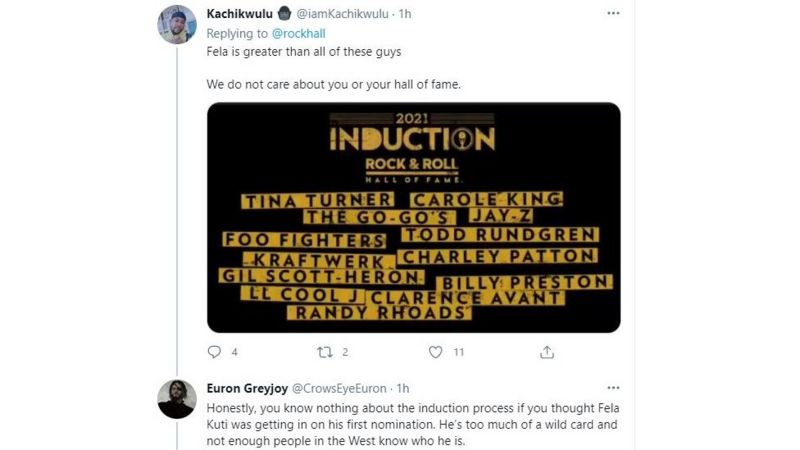Open more options on Kachikwulu's tweet
800x450 pixels.
click(x=612, y=14)
